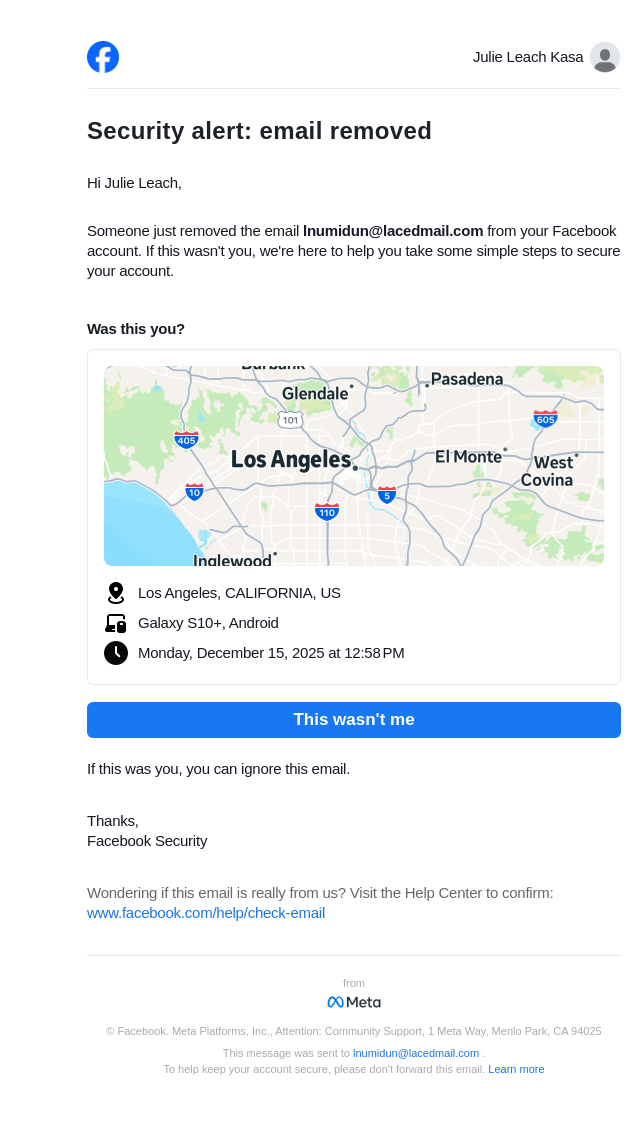Click Interstate 405 shield on map

click(x=186, y=439)
